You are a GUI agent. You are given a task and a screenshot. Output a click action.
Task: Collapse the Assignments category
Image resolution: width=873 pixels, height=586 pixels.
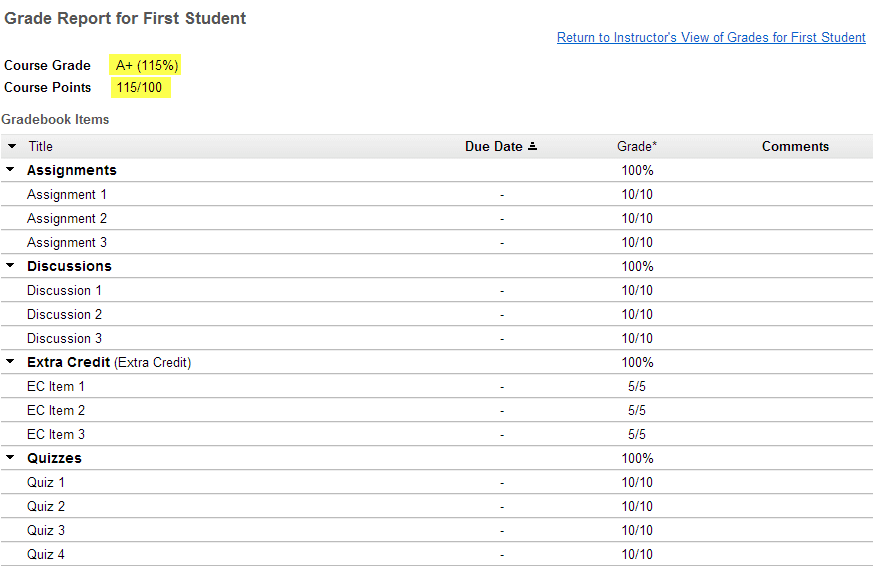coord(10,169)
